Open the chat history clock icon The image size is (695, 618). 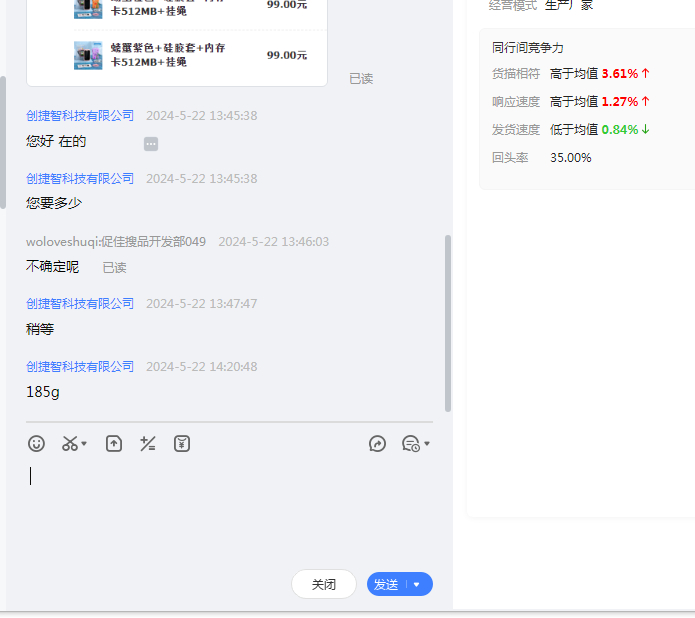410,443
